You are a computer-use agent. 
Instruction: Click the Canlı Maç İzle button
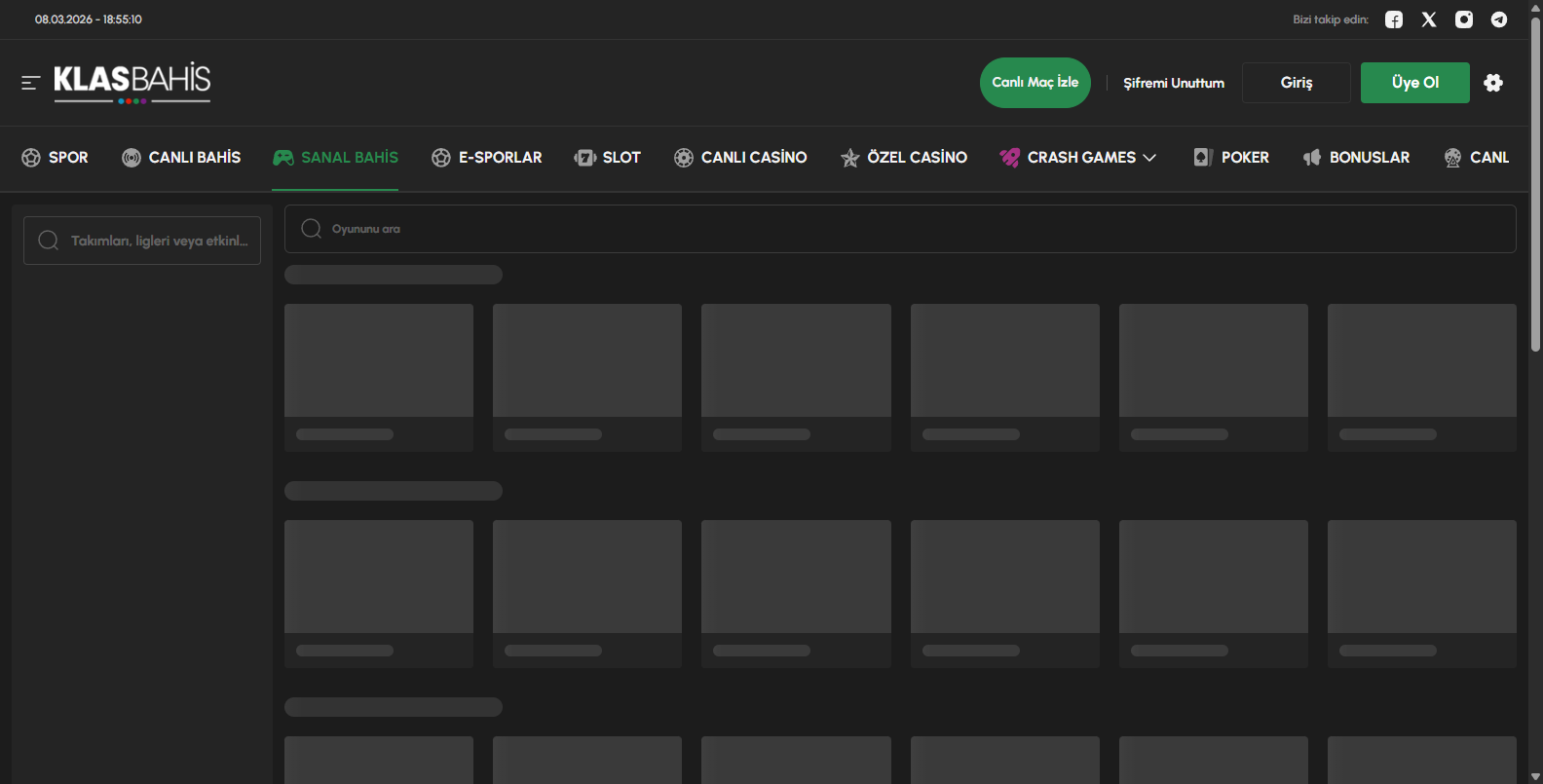point(1035,83)
